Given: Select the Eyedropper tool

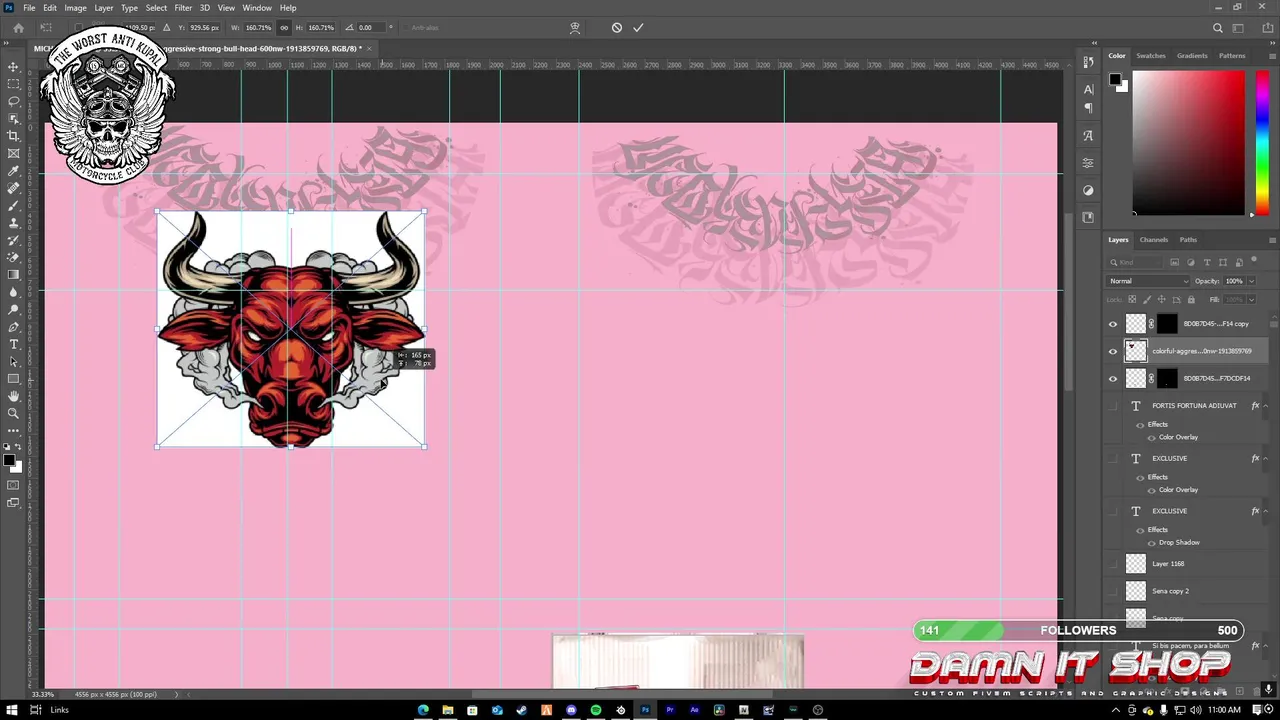Looking at the screenshot, I should [13, 171].
